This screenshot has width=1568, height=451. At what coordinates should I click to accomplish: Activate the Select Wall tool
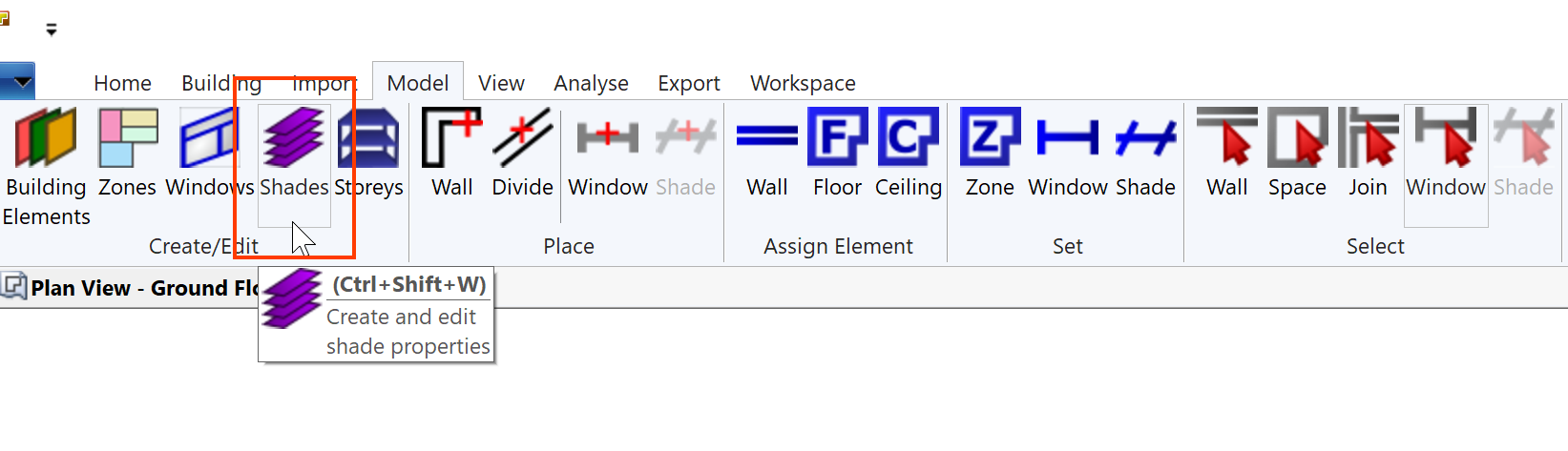pos(1227,154)
